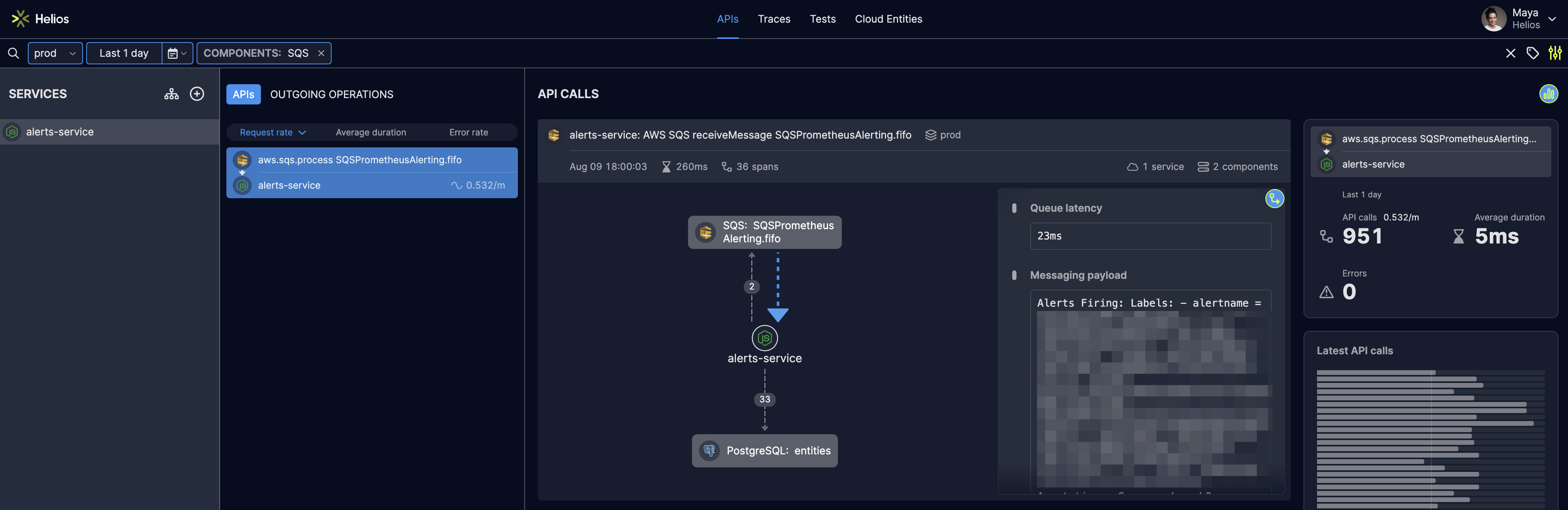Remove the COMPONENTS: SQS filter chip
1568x510 pixels.
pos(321,54)
